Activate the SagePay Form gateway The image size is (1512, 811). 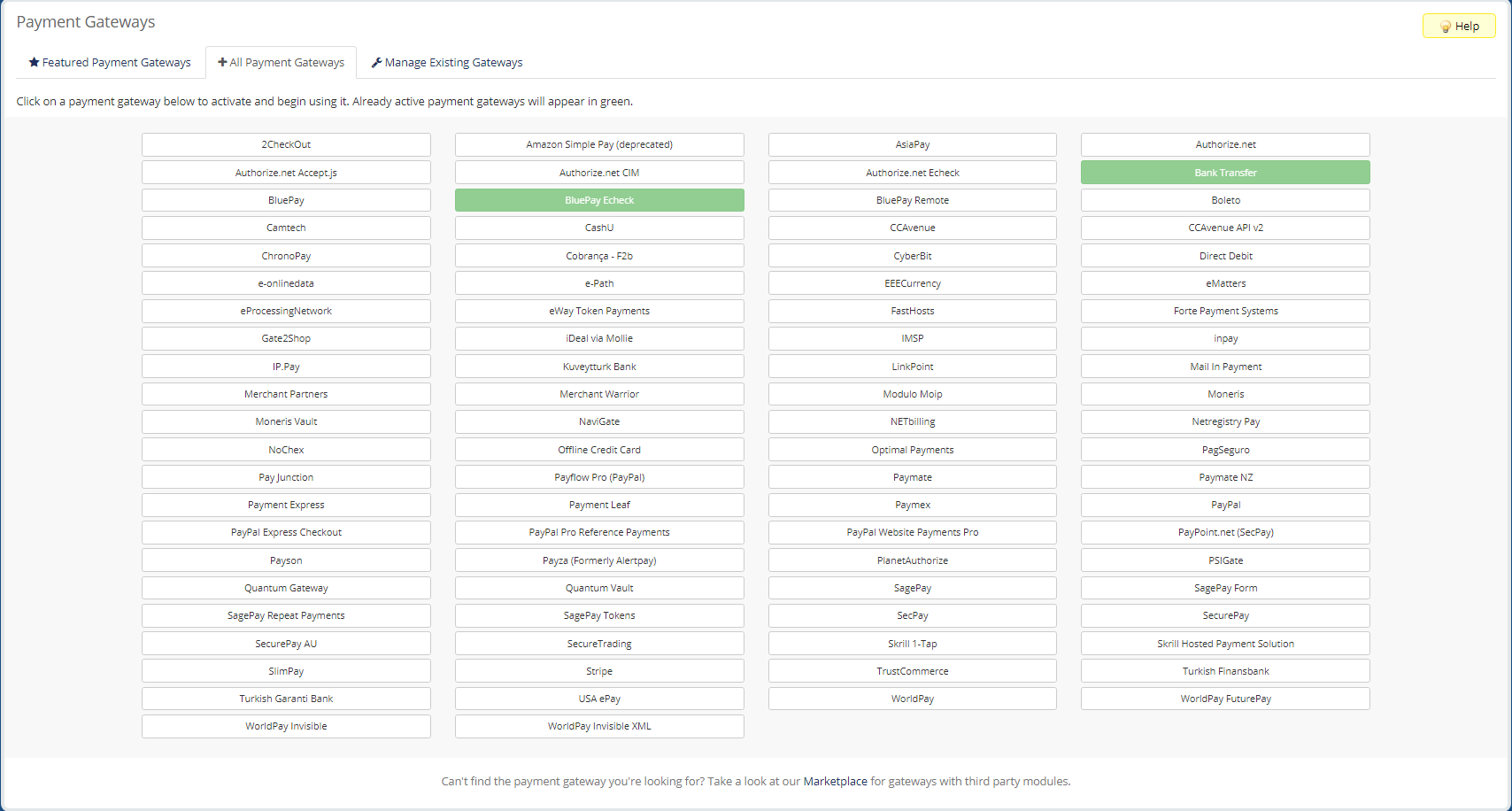pyautogui.click(x=1225, y=588)
